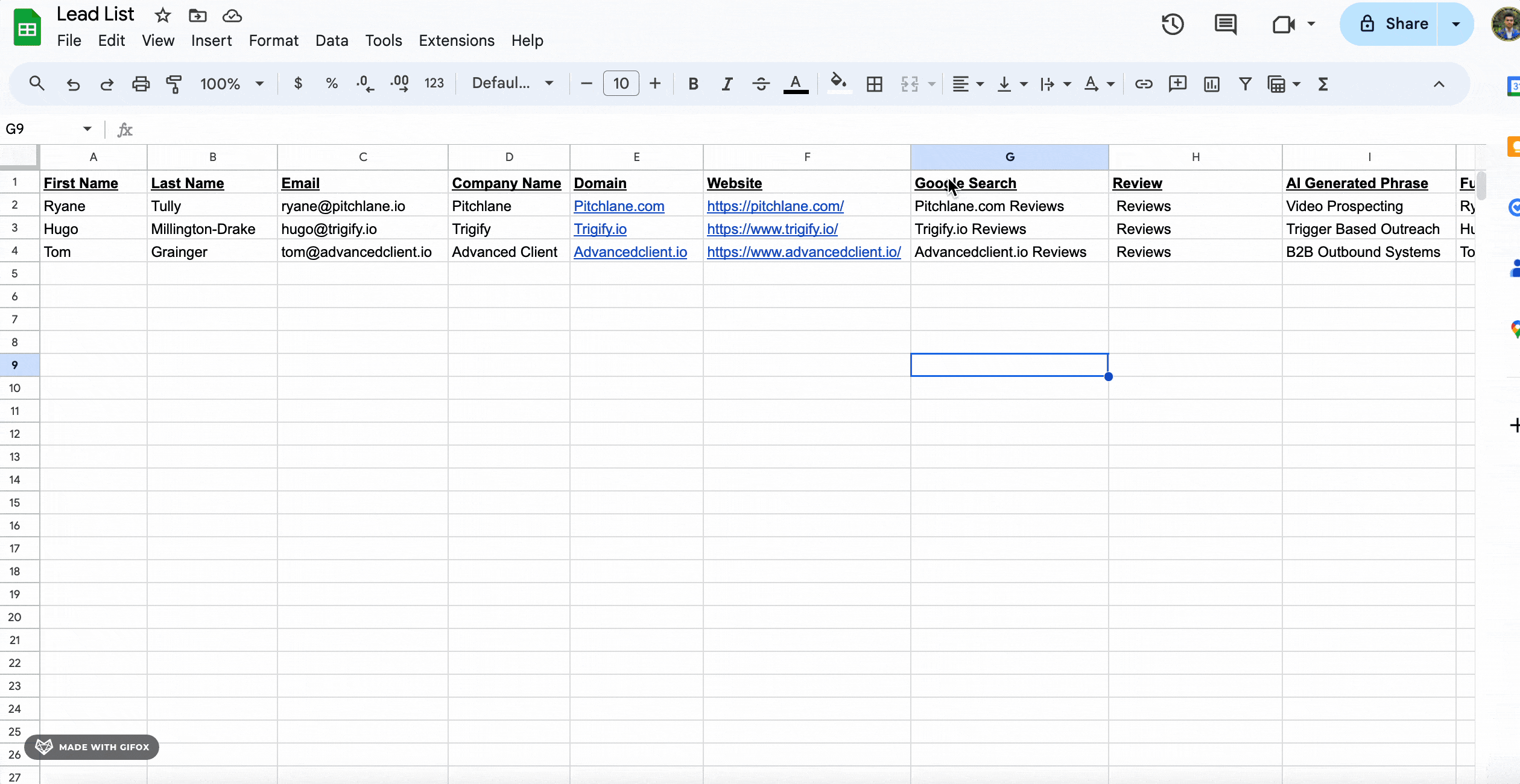Click the Insert link icon
This screenshot has width=1520, height=784.
click(x=1144, y=84)
